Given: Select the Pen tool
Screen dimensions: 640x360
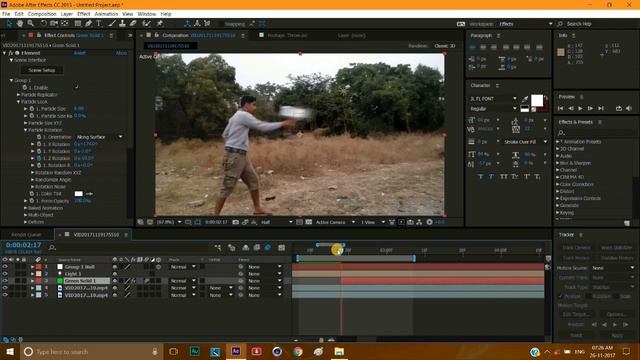Looking at the screenshot, I should [x=89, y=24].
